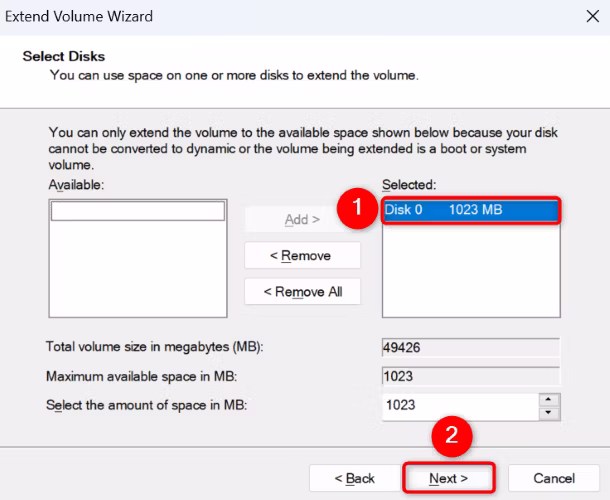Screen dimensions: 610x500
Task: Cancel the Extend Volume Wizard
Action: coord(554,478)
